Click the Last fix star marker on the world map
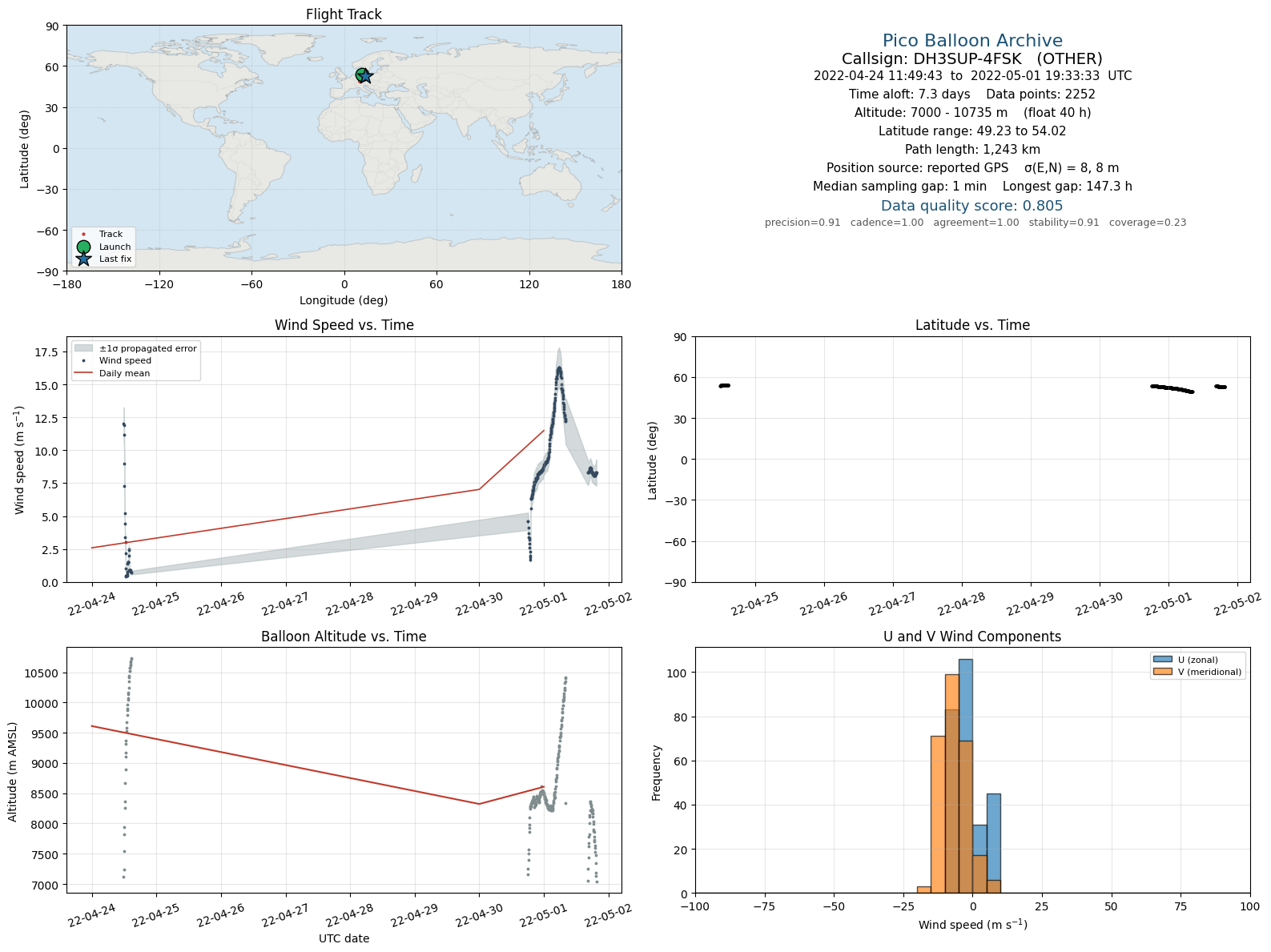Image resolution: width=1271 pixels, height=952 pixels. click(x=365, y=76)
